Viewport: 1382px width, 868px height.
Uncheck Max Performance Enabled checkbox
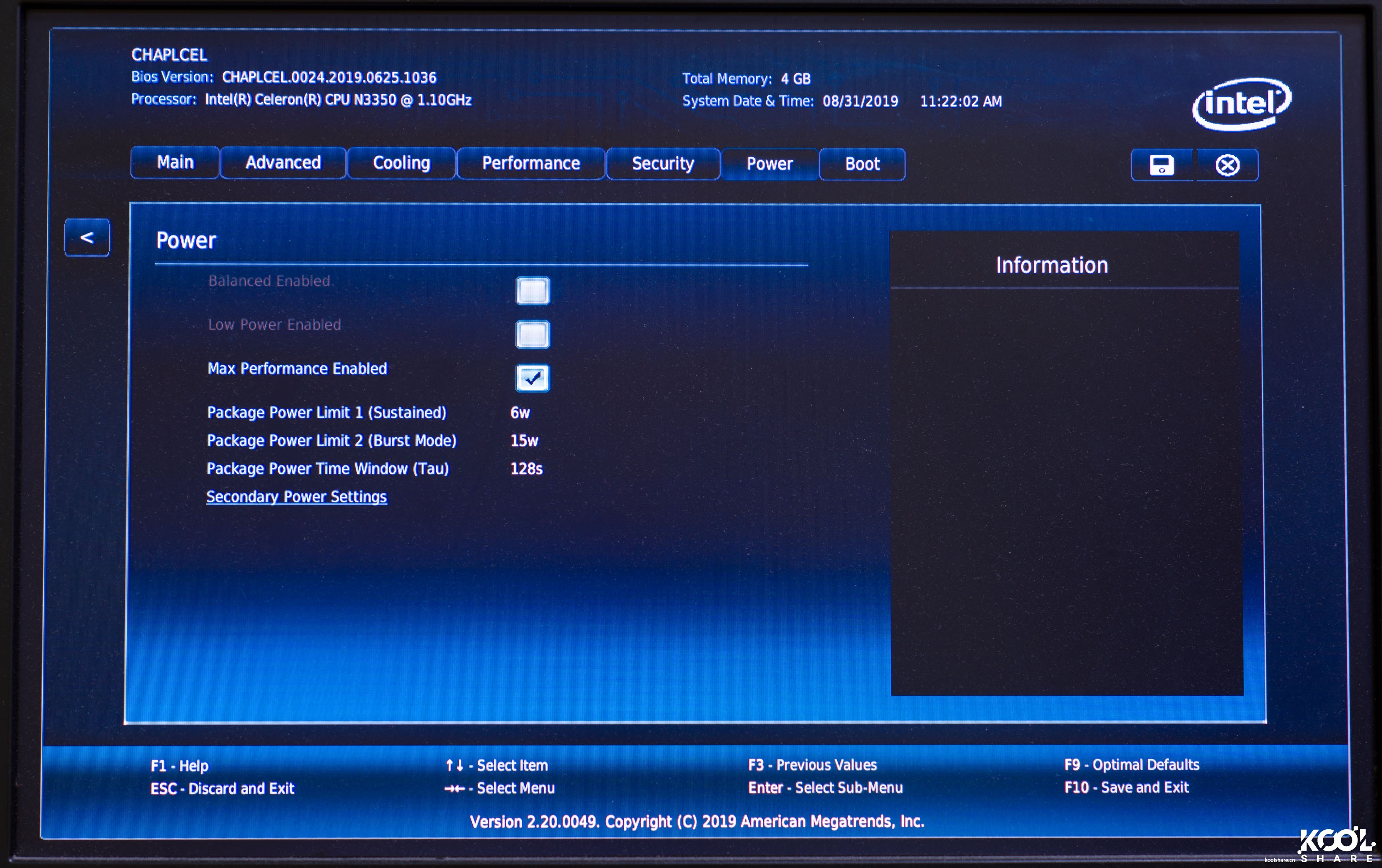pyautogui.click(x=532, y=378)
